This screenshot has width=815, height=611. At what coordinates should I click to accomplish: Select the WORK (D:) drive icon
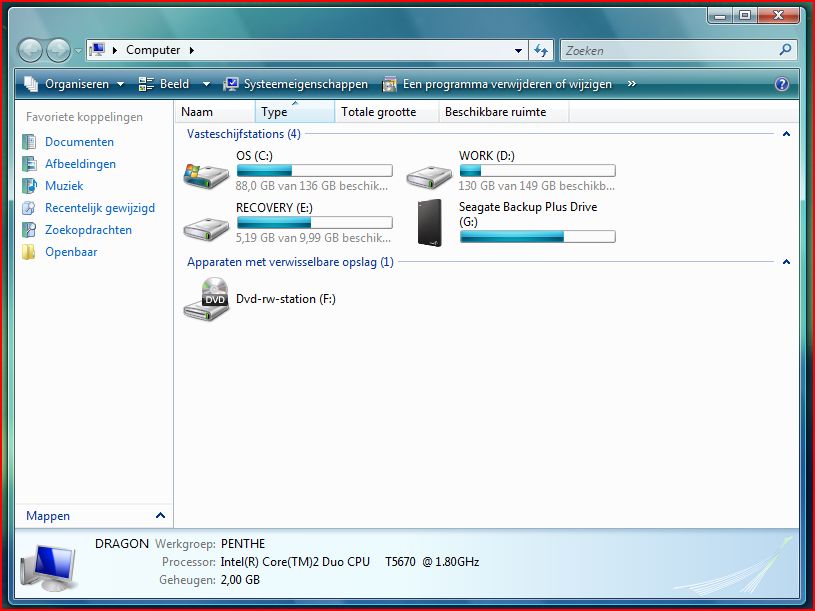[429, 177]
